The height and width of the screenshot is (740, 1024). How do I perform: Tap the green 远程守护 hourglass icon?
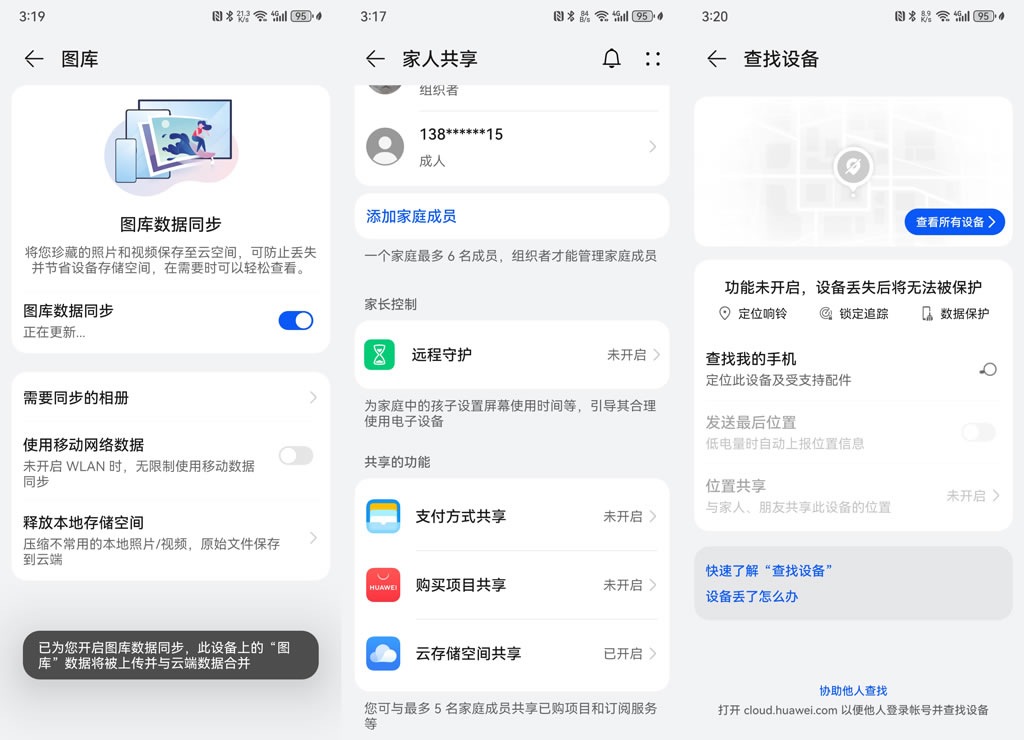(380, 355)
